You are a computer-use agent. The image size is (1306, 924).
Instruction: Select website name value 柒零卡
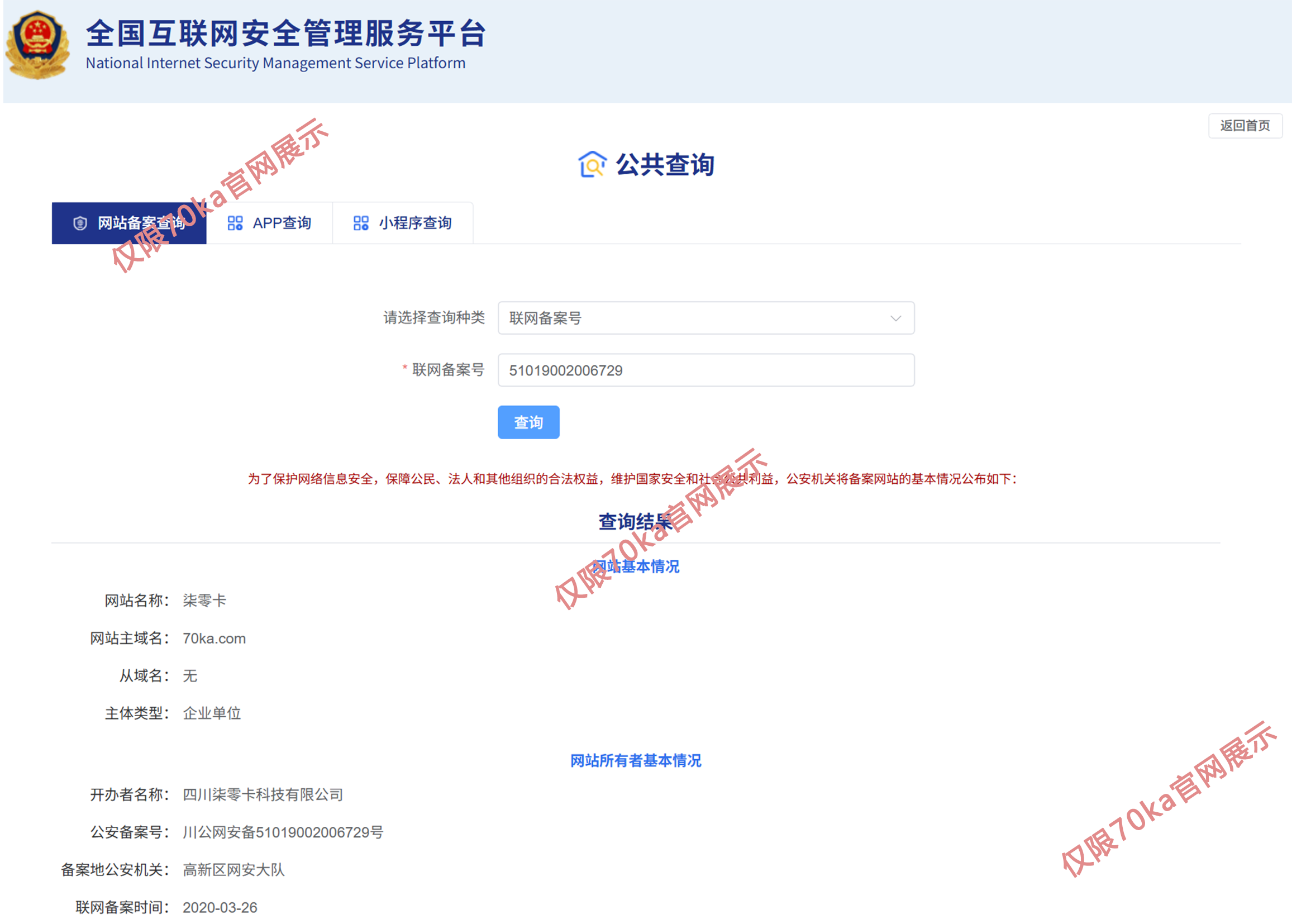tap(204, 601)
